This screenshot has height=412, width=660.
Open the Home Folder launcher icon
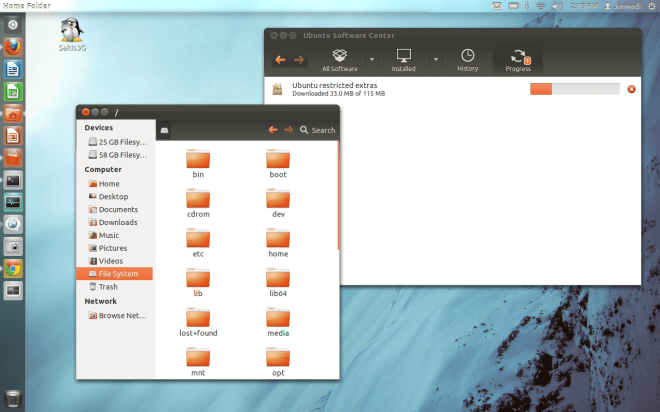point(13,114)
